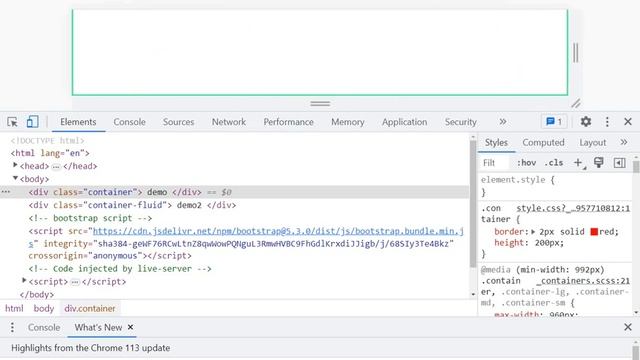Toggle the .cls class editor
The width and height of the screenshot is (640, 360).
tap(554, 163)
